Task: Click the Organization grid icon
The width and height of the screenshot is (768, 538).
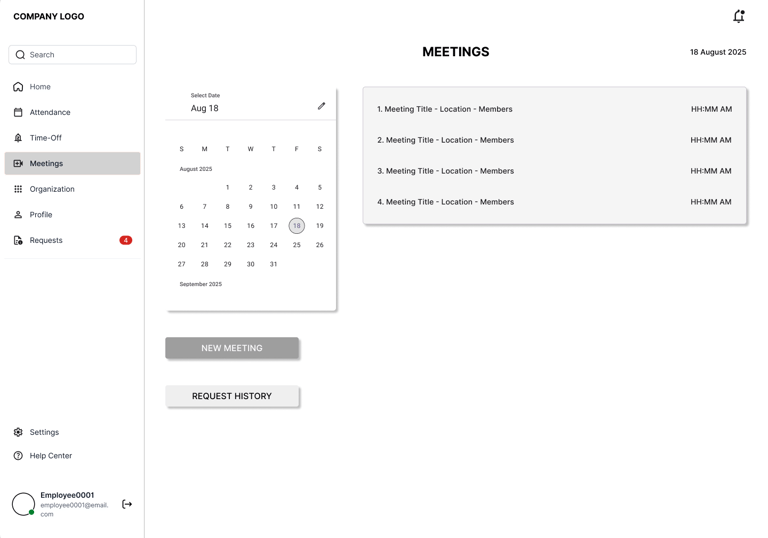Action: point(18,189)
